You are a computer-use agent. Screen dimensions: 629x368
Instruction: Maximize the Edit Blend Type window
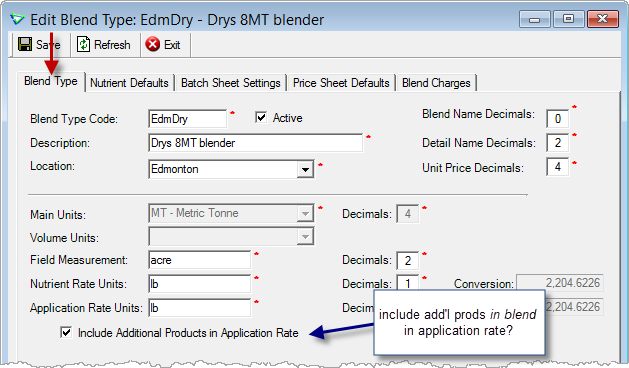[x=568, y=19]
